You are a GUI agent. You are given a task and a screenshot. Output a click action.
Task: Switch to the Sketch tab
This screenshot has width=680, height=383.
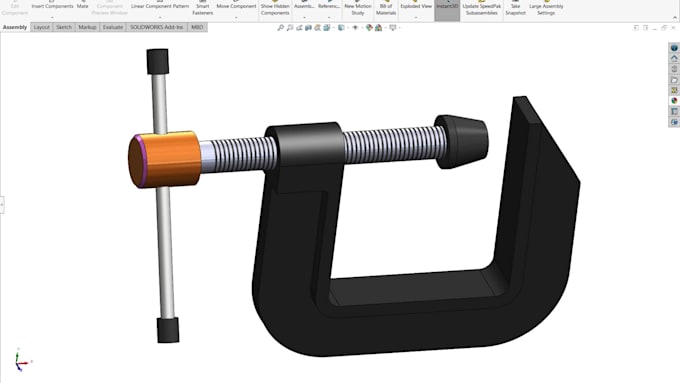click(x=64, y=27)
